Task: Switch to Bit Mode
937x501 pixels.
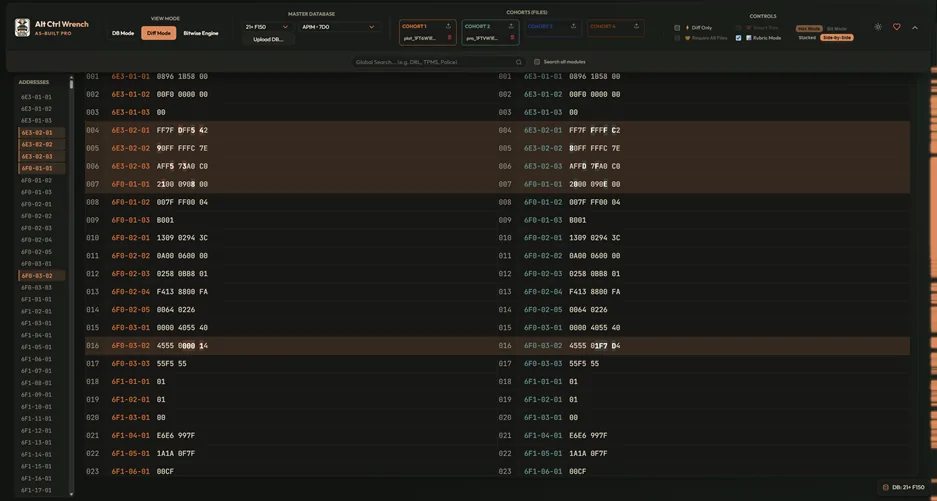Action: 837,29
